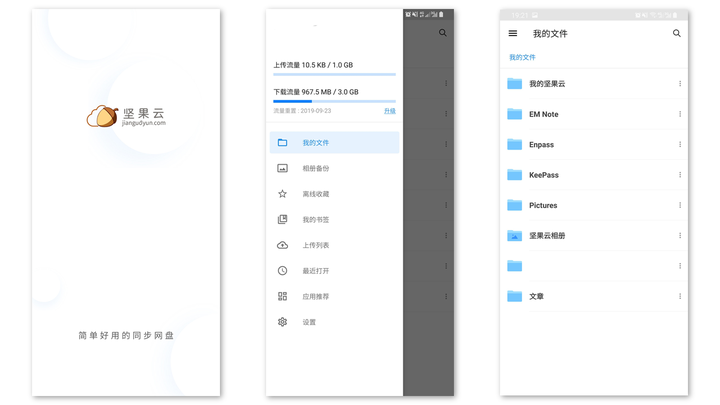Open more options for EM Note folder
This screenshot has height=405, width=720.
(680, 114)
